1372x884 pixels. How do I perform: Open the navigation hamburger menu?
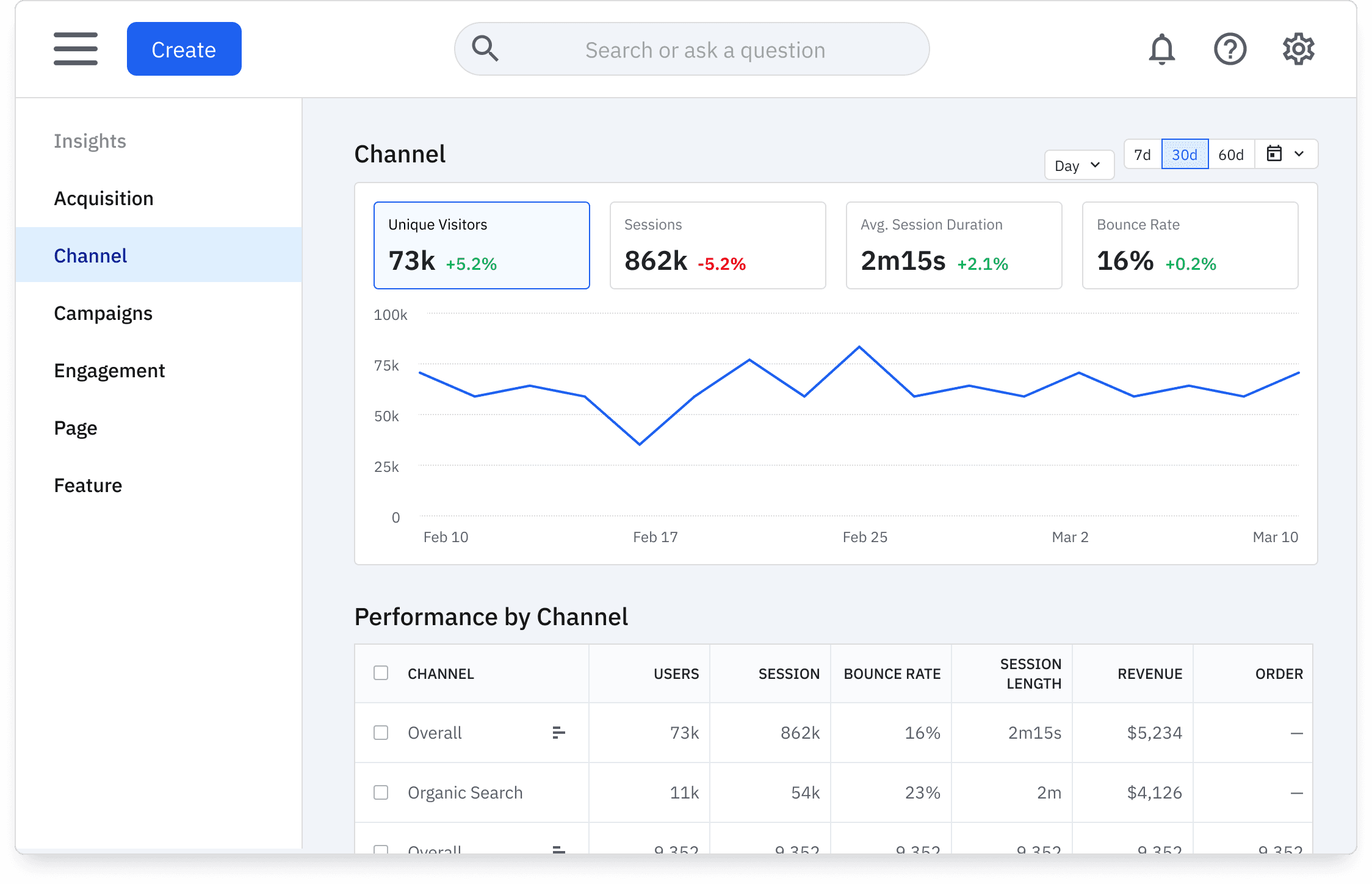click(x=75, y=49)
